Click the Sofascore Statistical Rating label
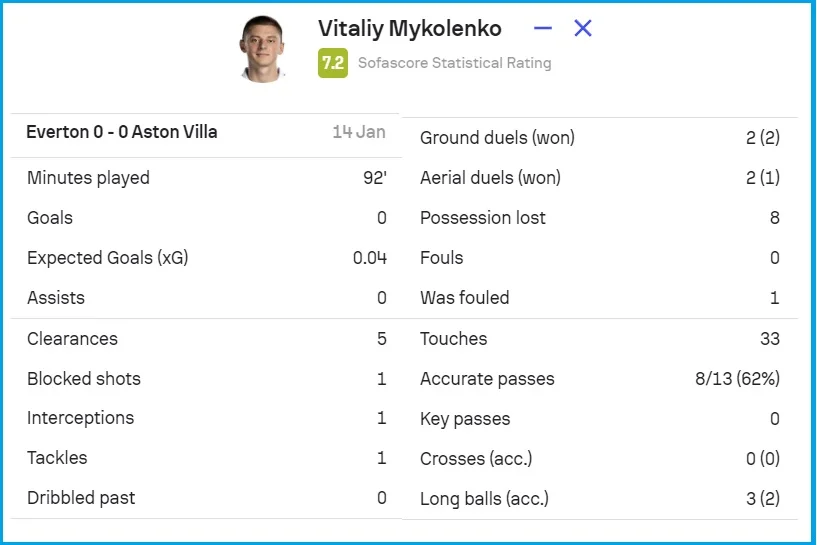The width and height of the screenshot is (817, 545). tap(454, 63)
